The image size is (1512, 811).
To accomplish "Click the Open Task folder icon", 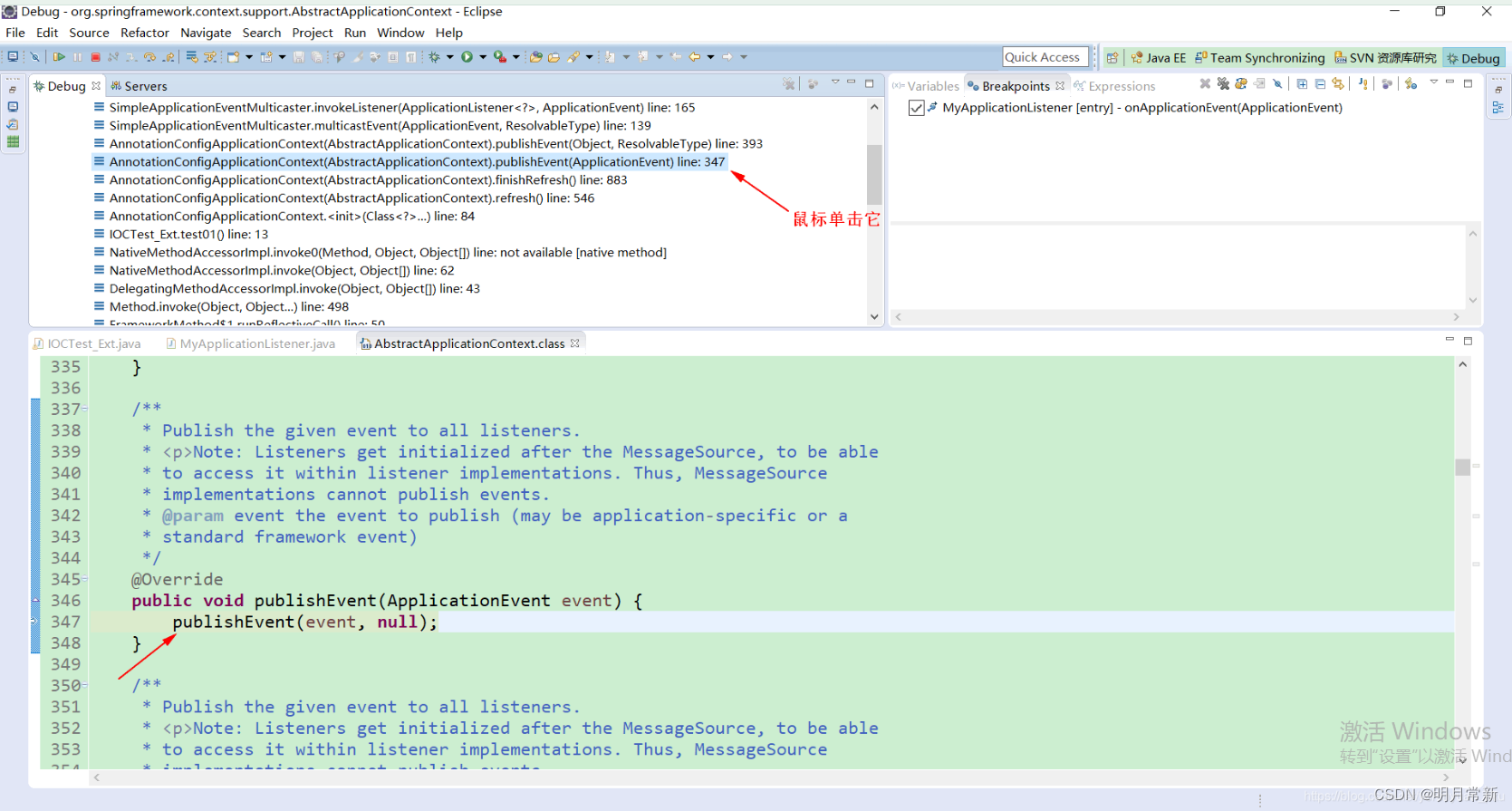I will [554, 57].
